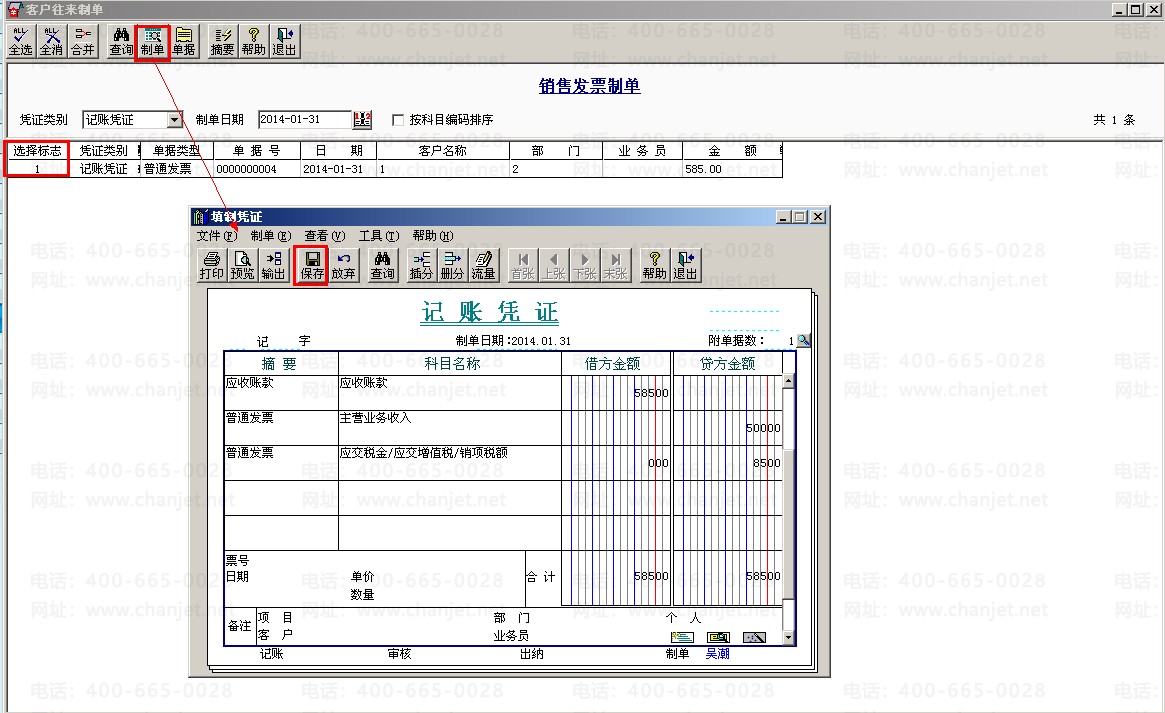1165x713 pixels.
Task: Click the 制单 toolbar icon in 客户往来制单
Action: click(x=152, y=42)
